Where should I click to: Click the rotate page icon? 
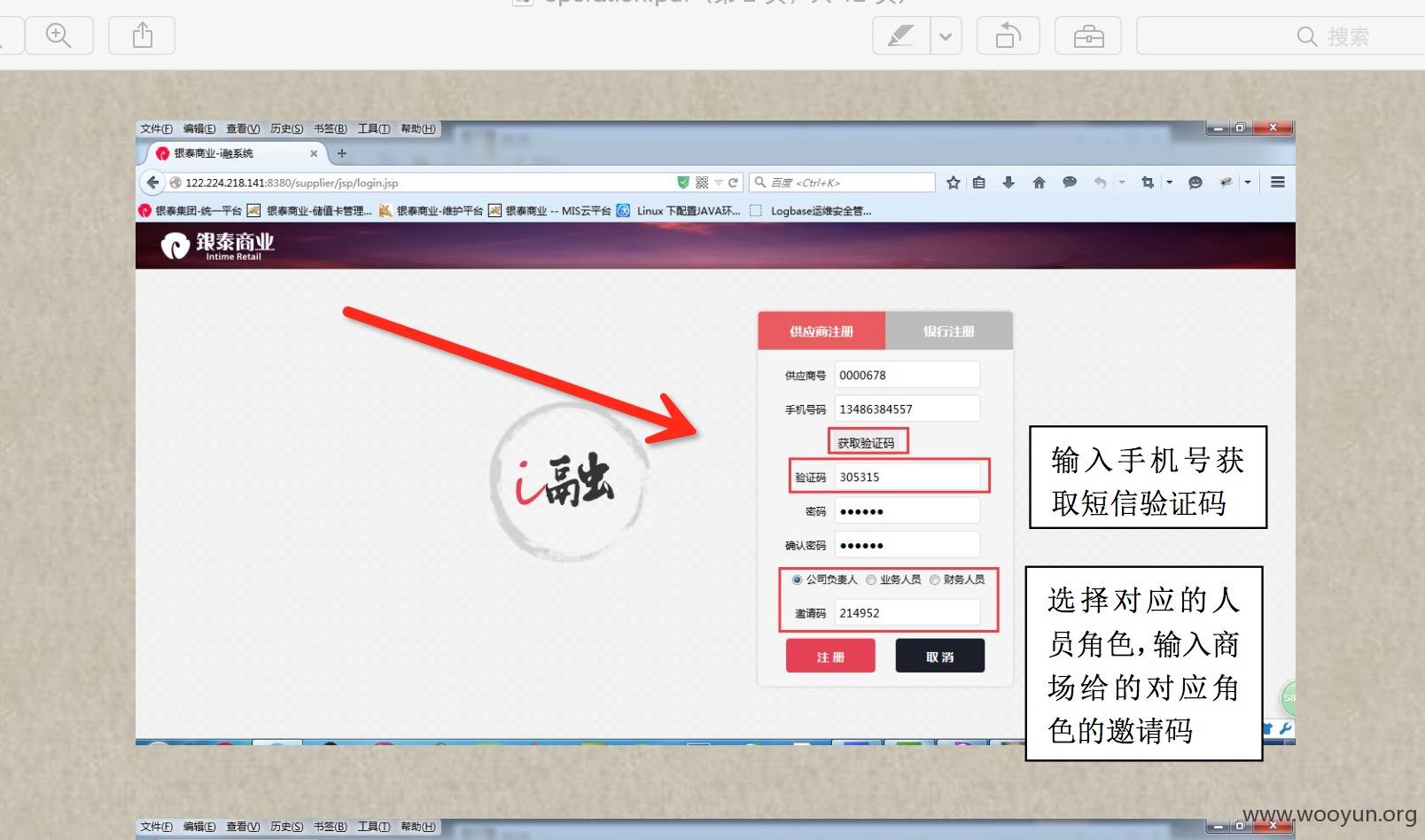(1008, 36)
